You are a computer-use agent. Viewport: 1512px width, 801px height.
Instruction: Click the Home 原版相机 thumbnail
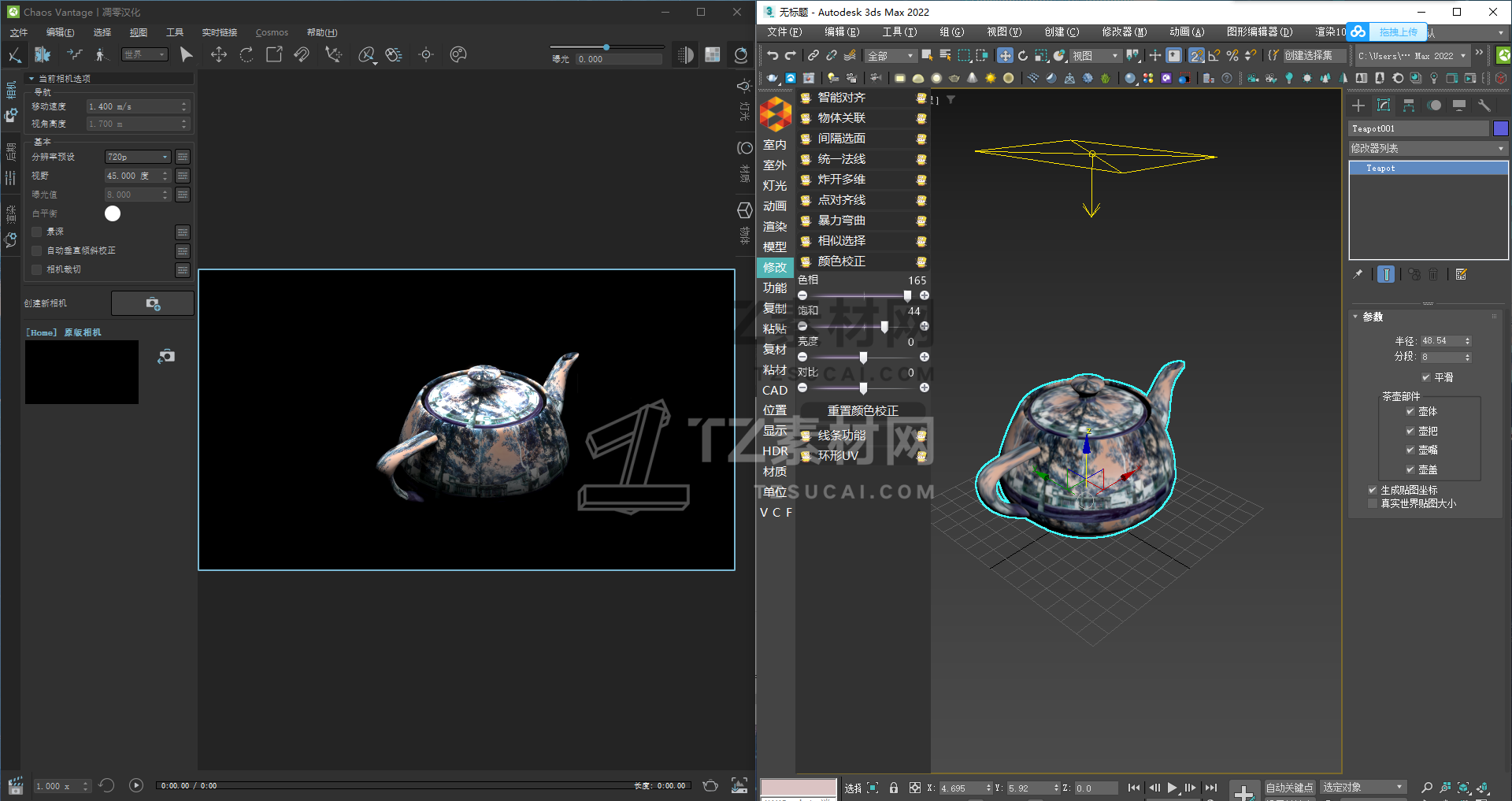(x=82, y=372)
